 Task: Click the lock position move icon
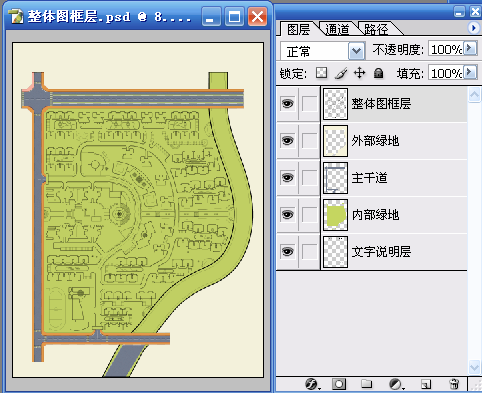point(359,72)
